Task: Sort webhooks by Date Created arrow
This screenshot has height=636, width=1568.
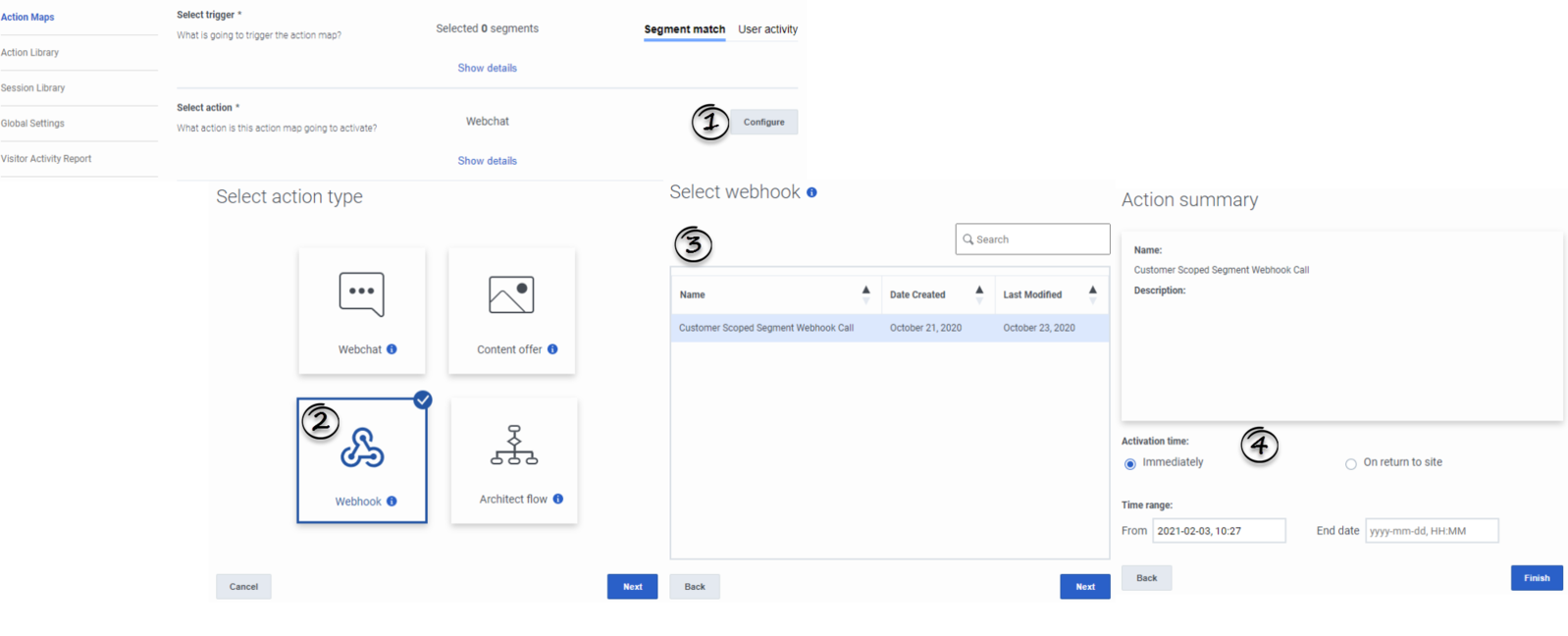Action: (x=979, y=294)
